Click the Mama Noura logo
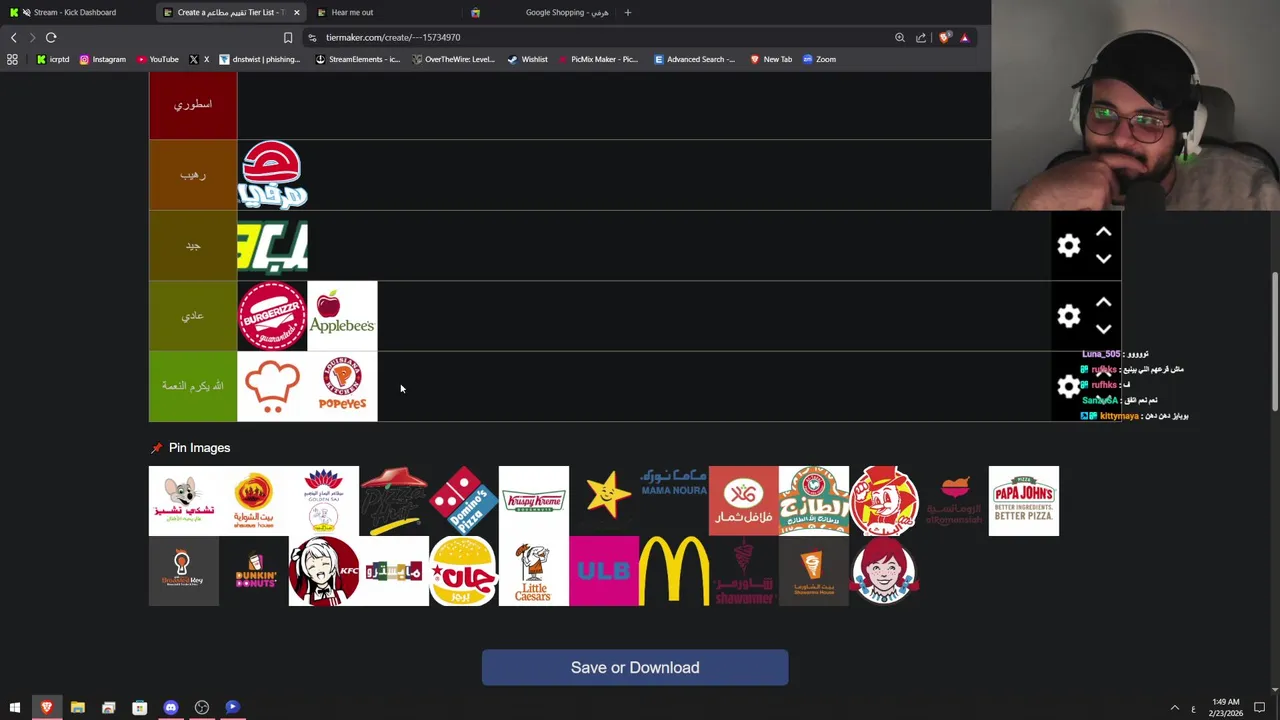The width and height of the screenshot is (1280, 720). tap(674, 501)
